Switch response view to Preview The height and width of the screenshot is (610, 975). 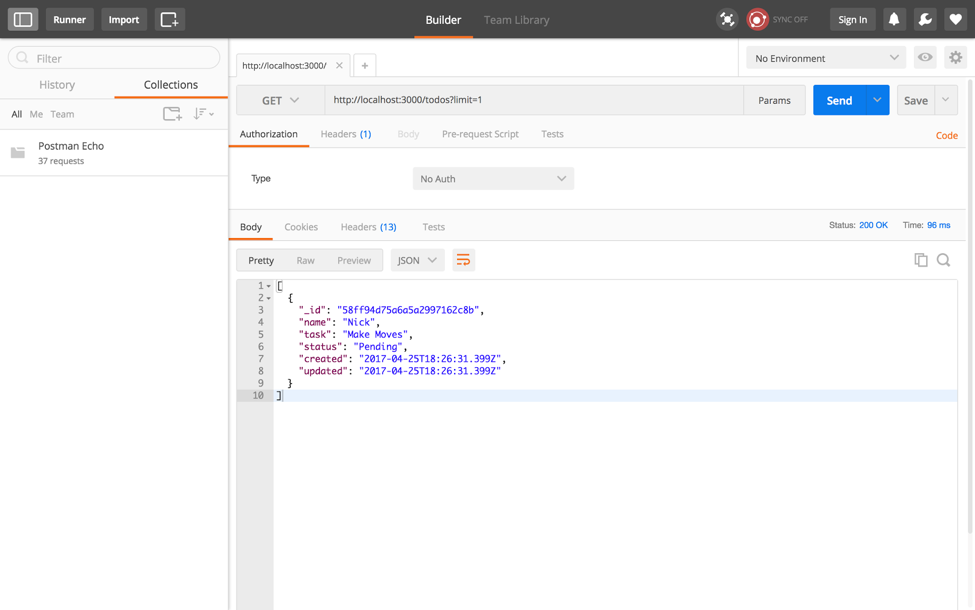coord(354,259)
